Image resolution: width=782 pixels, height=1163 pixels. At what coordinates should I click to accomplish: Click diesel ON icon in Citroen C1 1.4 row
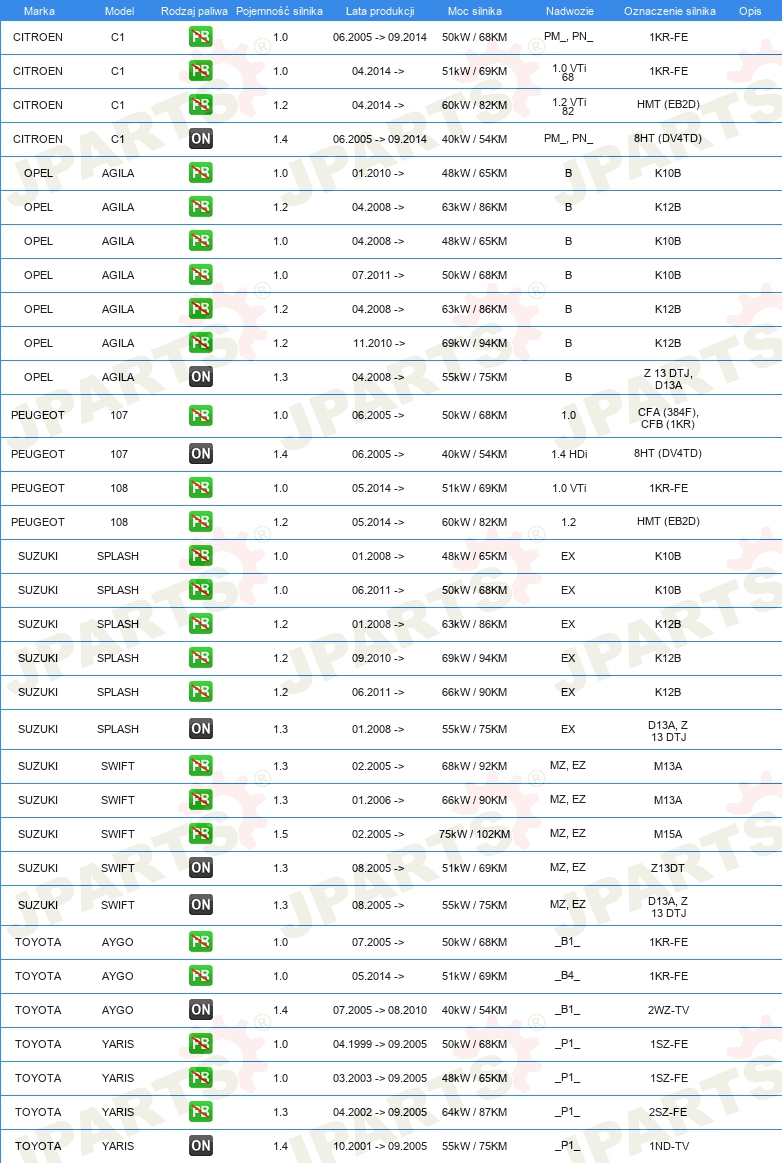tap(200, 139)
